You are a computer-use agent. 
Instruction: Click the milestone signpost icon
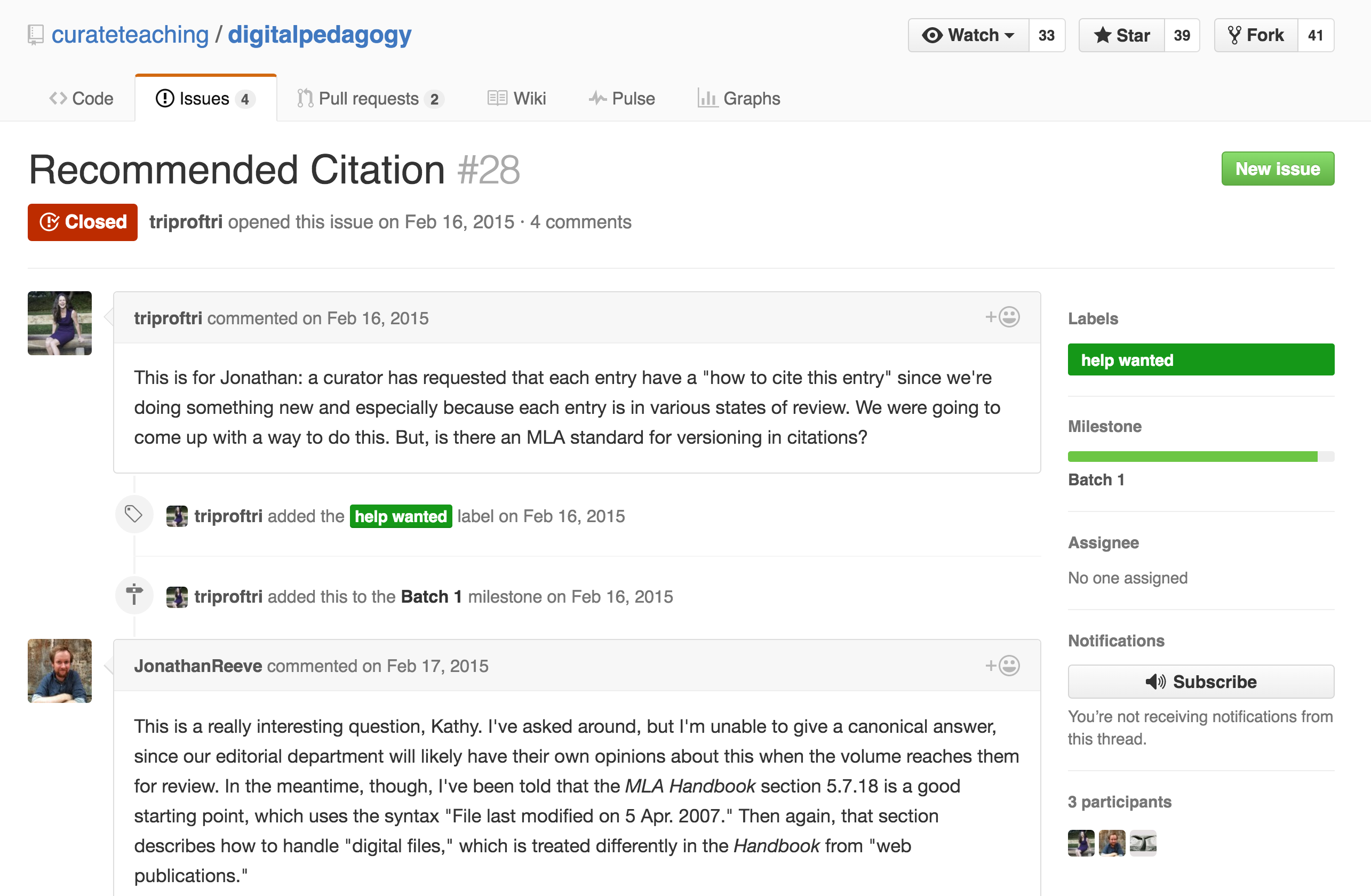coord(134,595)
